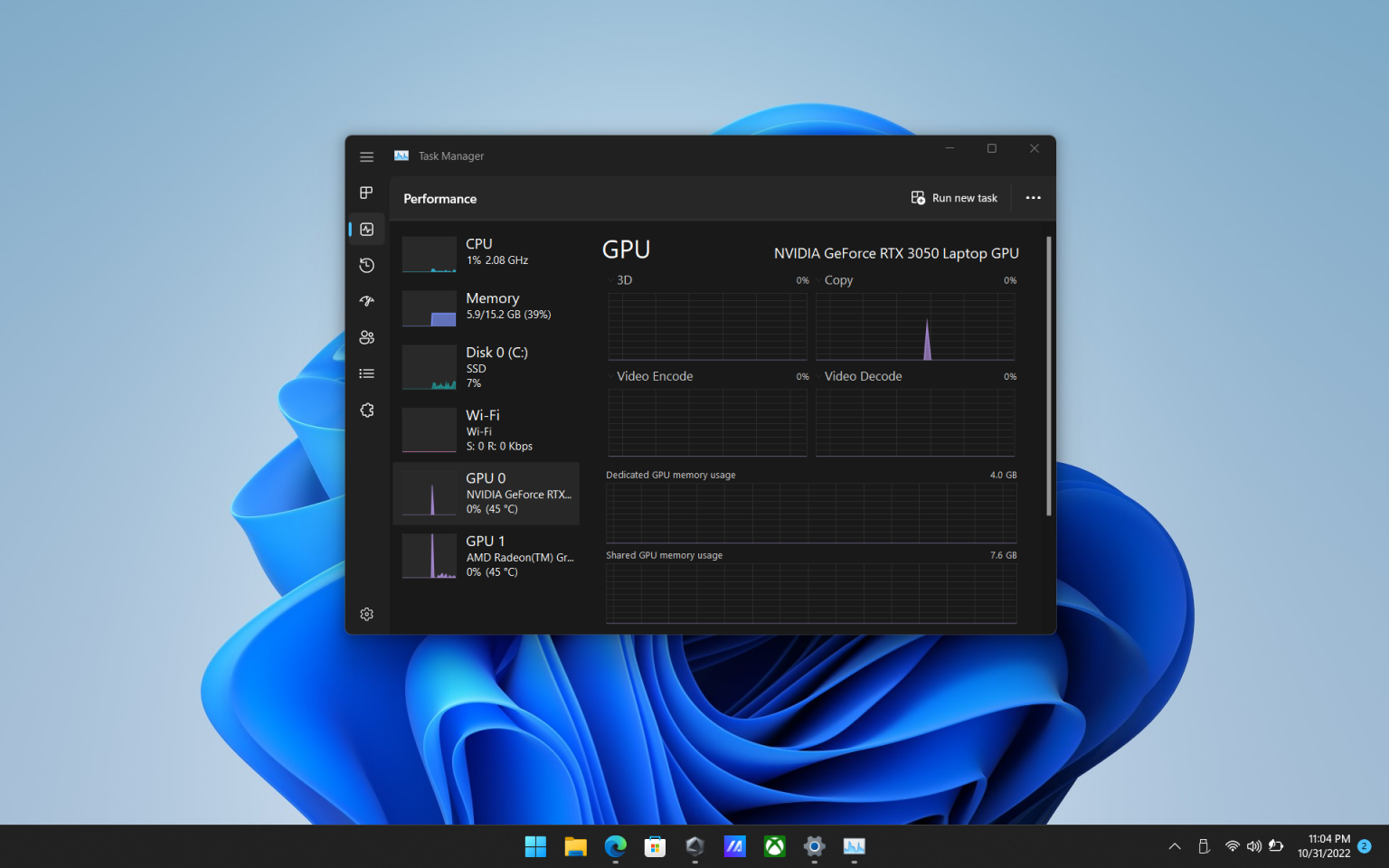Click the Wi-Fi icon in system tray

coord(1233,846)
